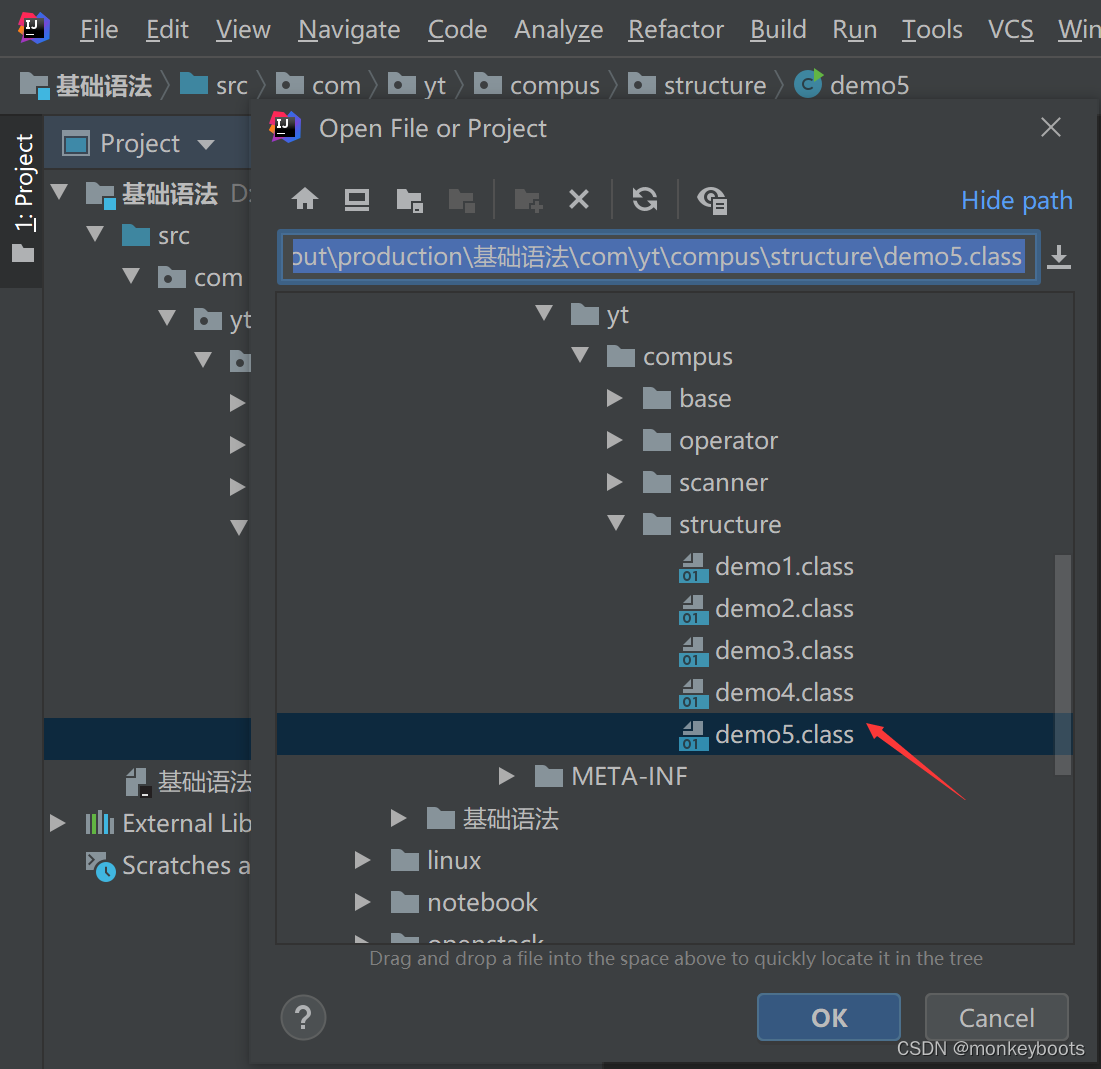Open the Run menu
1101x1069 pixels.
coord(855,29)
